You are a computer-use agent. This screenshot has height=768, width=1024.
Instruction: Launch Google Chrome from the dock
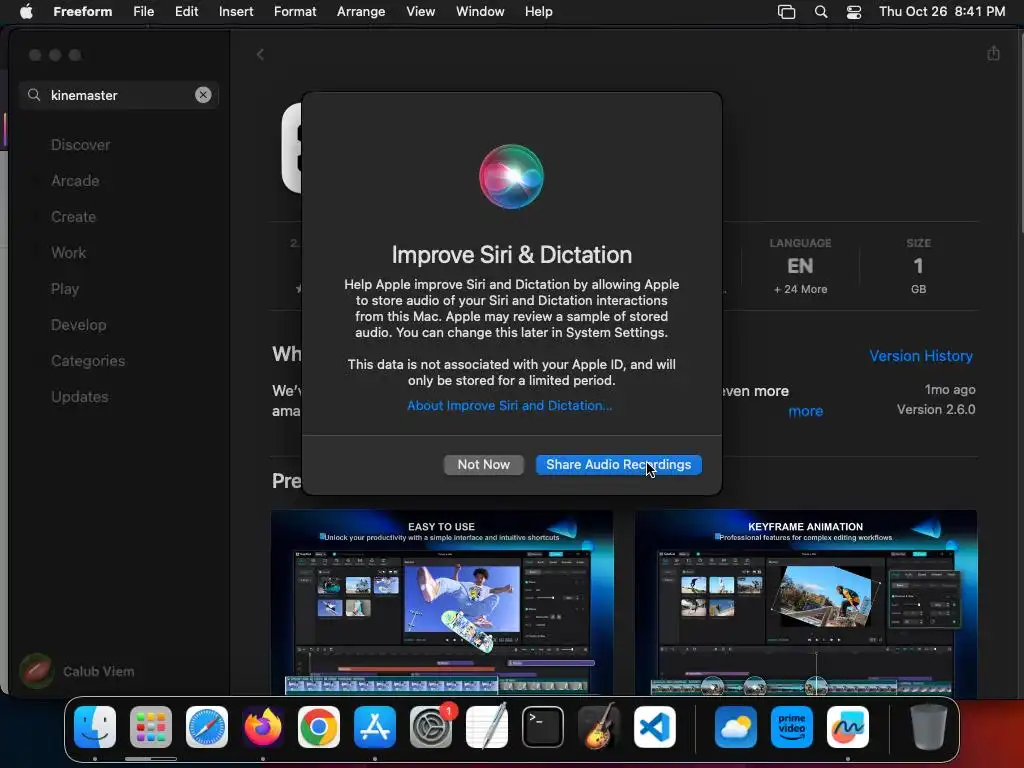click(319, 727)
